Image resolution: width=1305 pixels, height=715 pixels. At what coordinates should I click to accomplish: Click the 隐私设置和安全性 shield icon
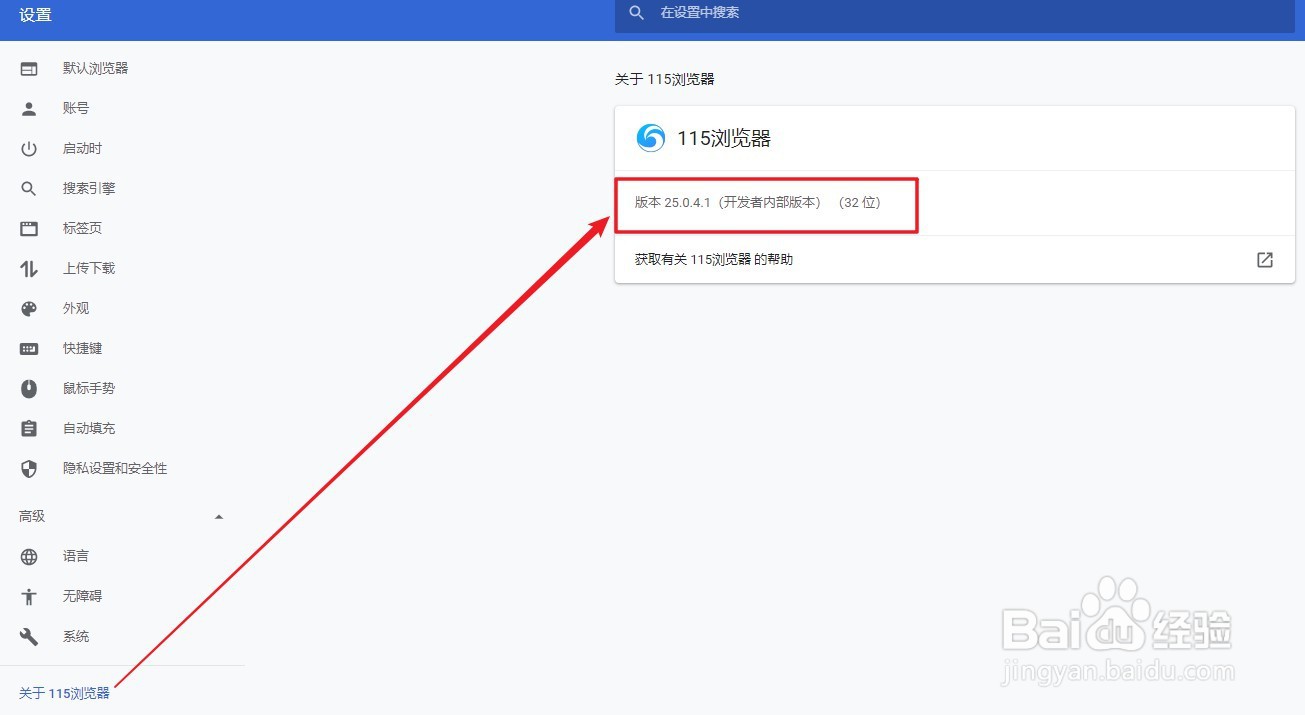[28, 468]
